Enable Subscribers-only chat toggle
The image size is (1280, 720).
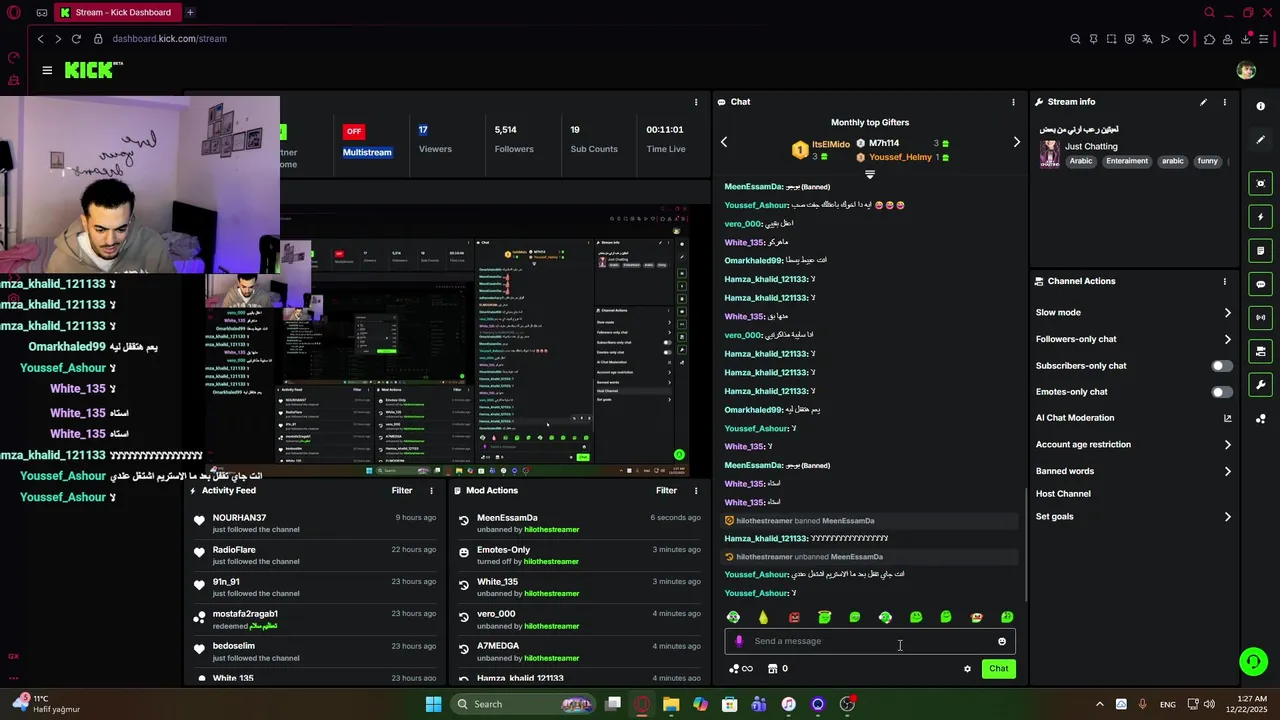pos(1222,366)
